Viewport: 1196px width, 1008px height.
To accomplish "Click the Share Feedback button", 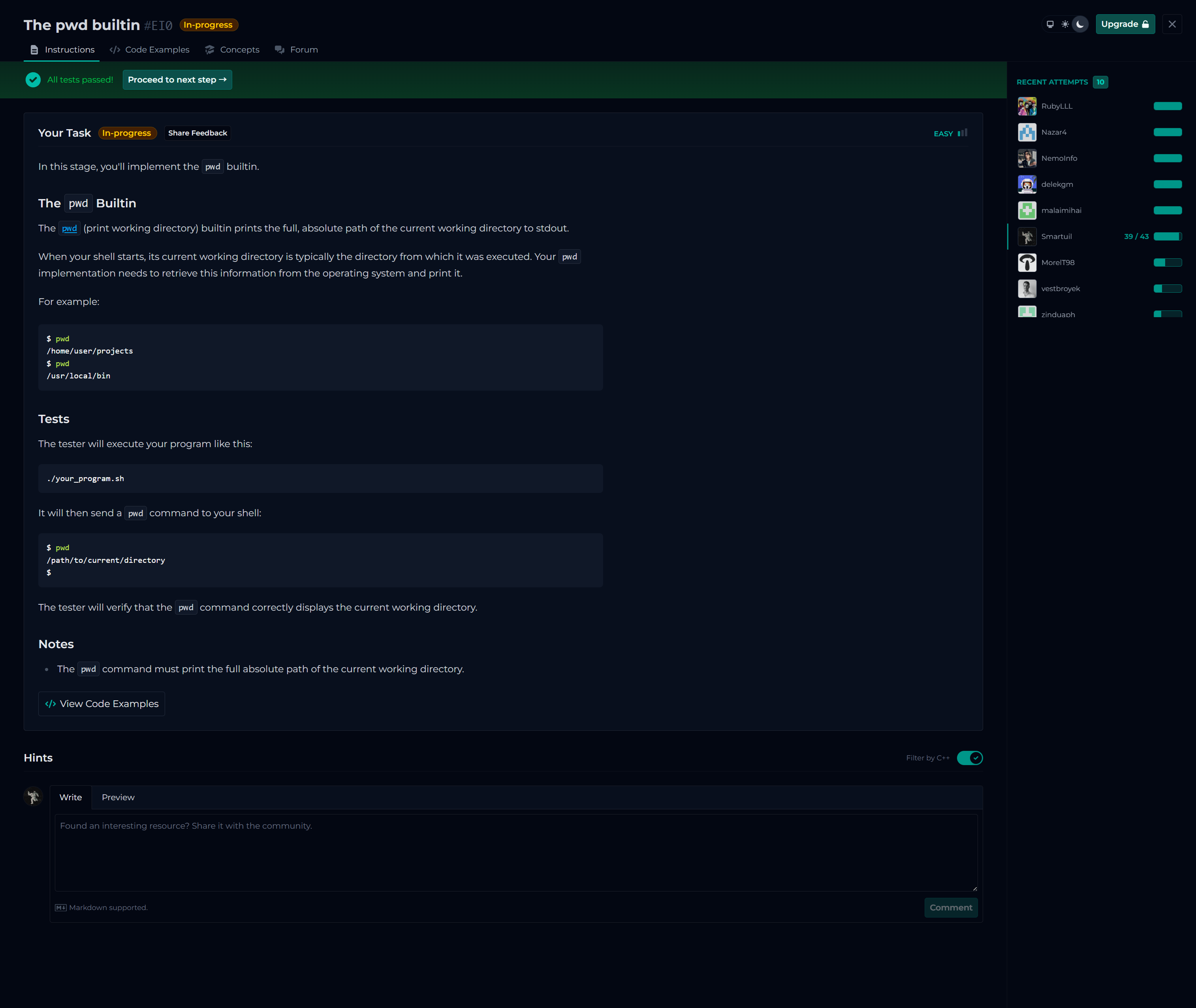I will (x=197, y=133).
